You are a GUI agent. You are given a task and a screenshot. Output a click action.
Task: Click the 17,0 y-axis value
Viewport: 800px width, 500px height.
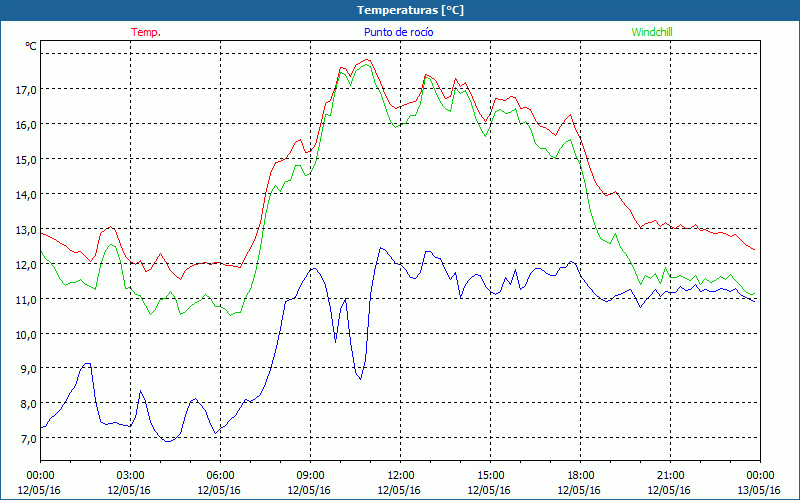tap(27, 90)
